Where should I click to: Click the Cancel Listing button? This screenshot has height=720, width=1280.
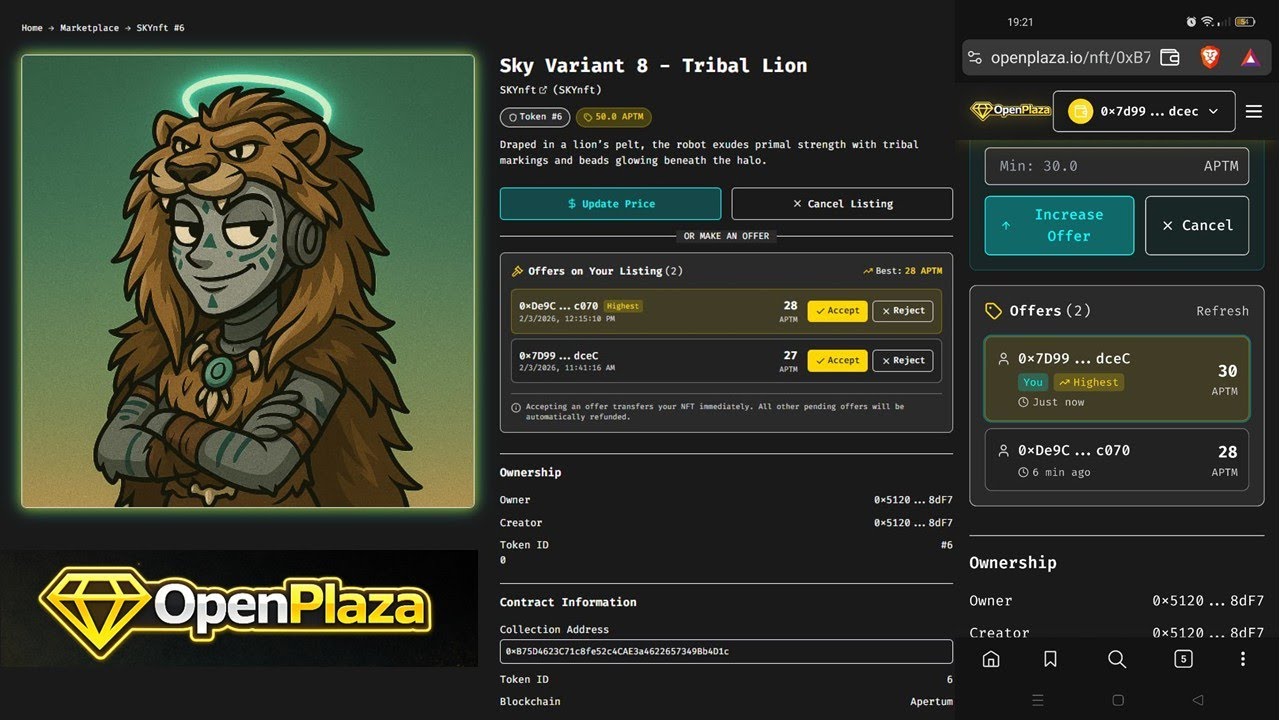[x=842, y=204]
